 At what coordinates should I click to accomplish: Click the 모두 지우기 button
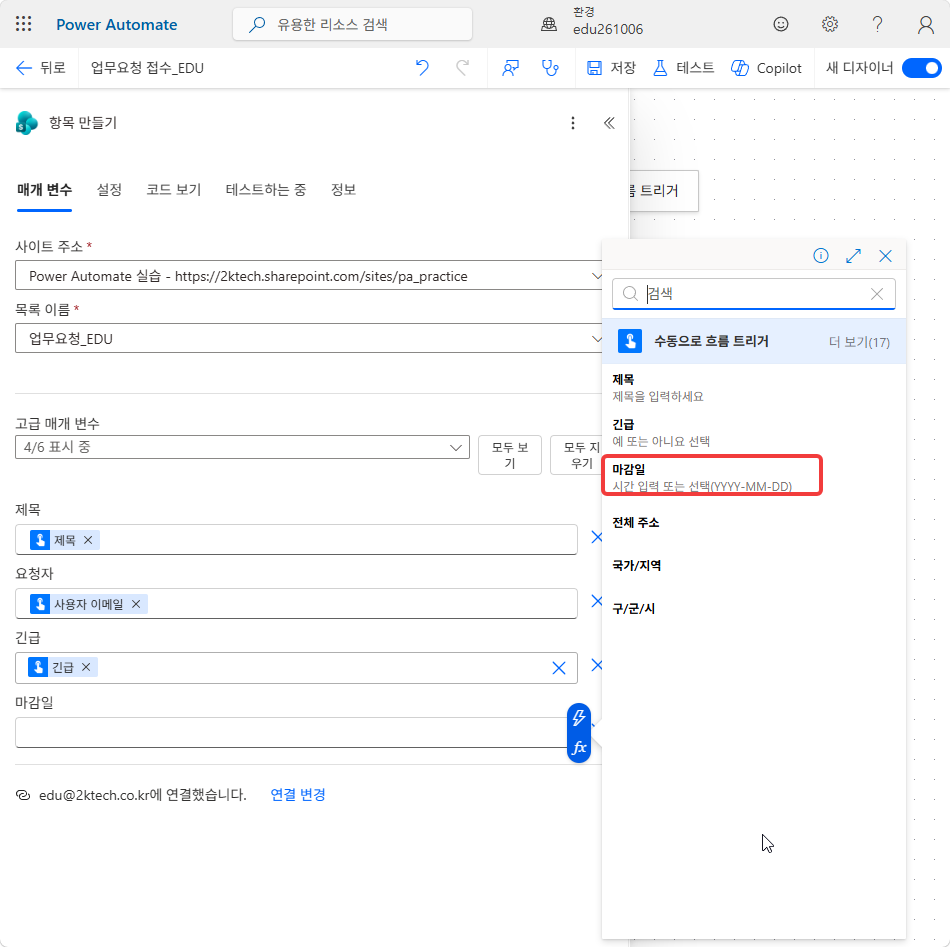(x=576, y=455)
